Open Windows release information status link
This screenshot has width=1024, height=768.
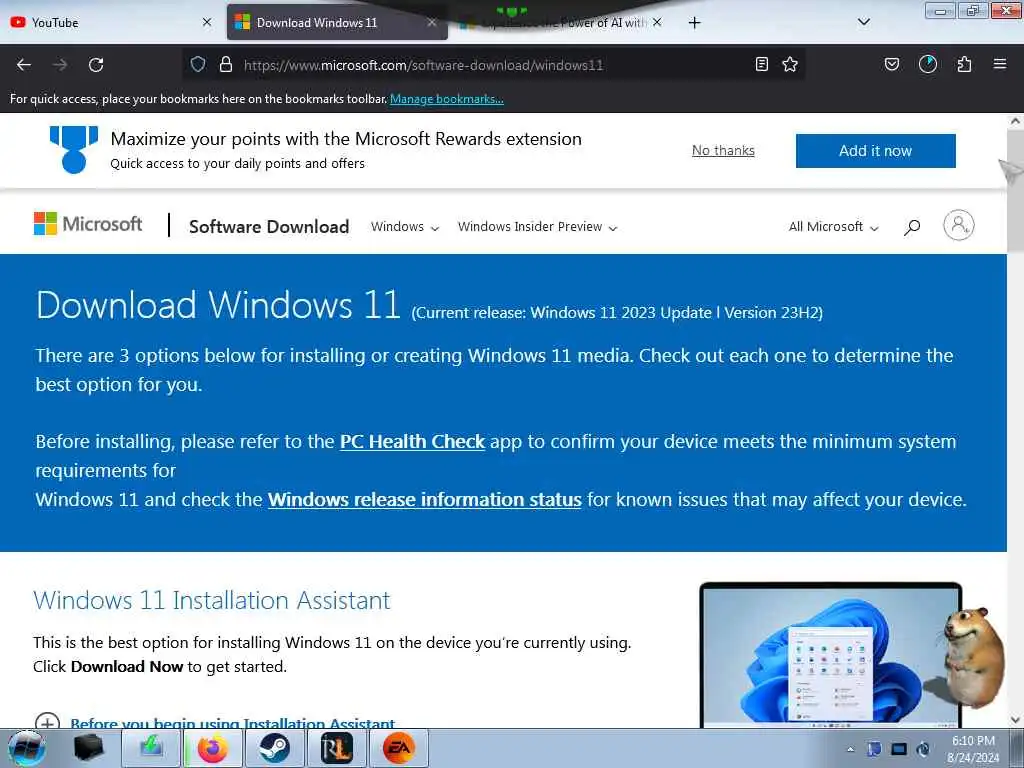[424, 500]
